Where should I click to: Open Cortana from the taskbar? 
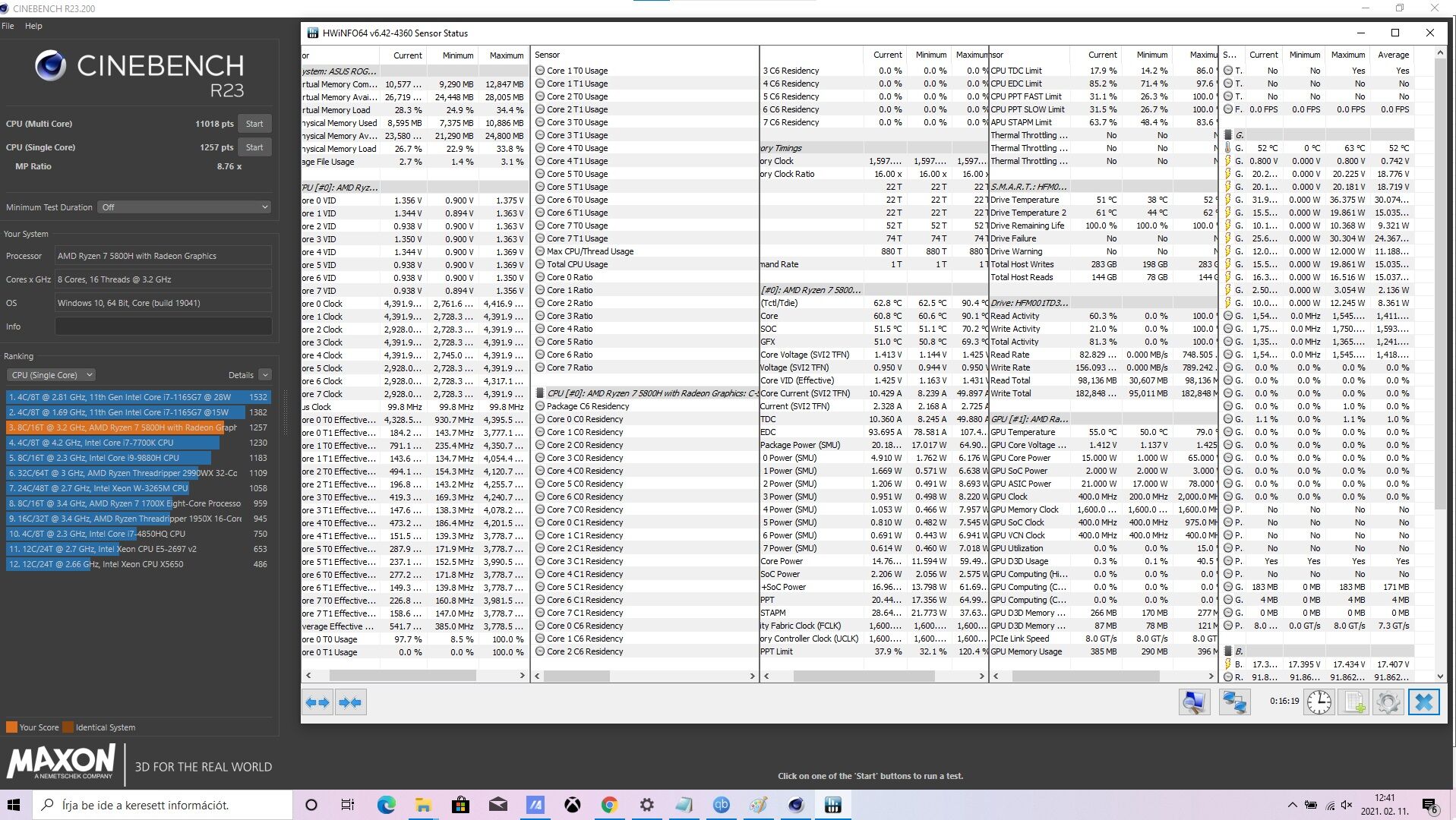pyautogui.click(x=311, y=805)
